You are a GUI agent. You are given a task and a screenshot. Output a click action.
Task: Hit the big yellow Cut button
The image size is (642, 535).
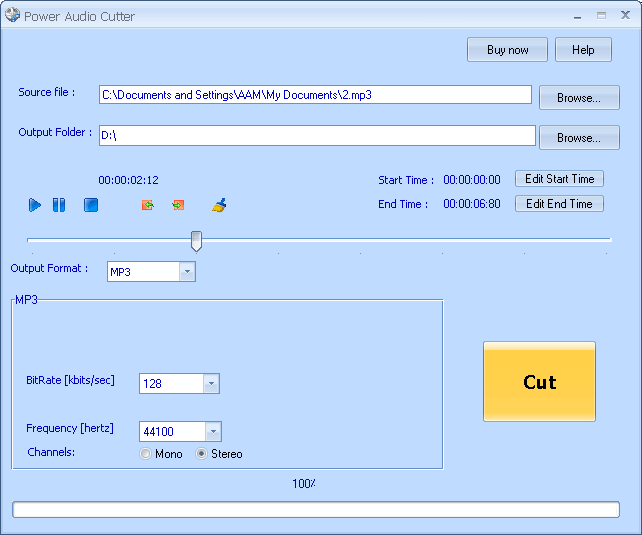point(539,381)
